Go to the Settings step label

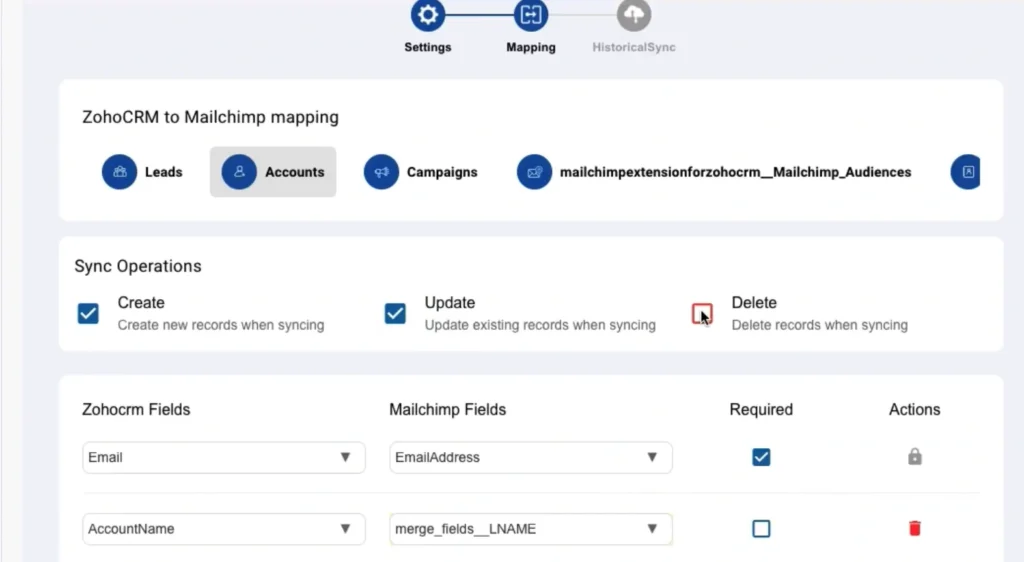(x=428, y=47)
